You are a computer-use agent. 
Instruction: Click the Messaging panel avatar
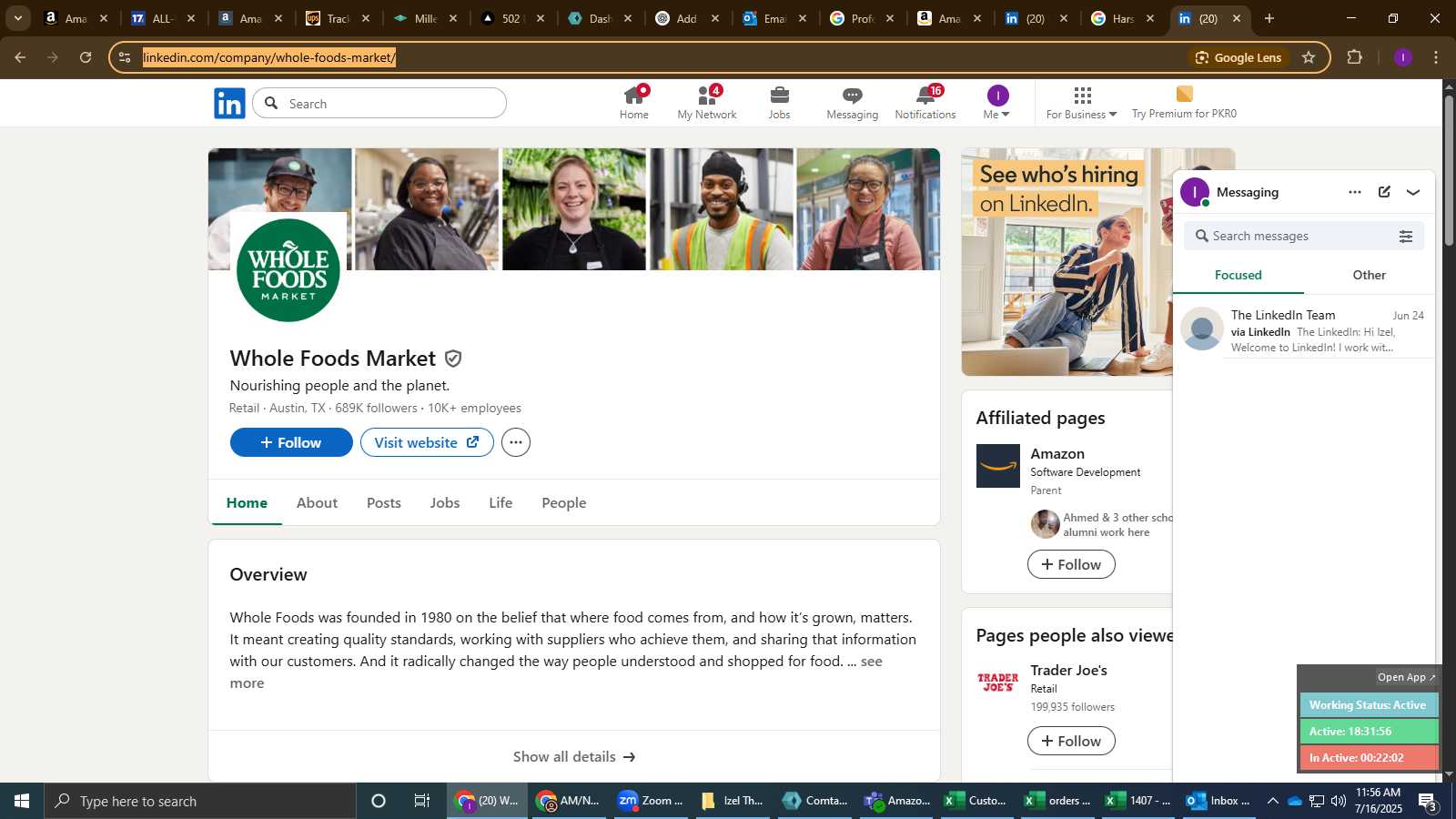tap(1194, 192)
